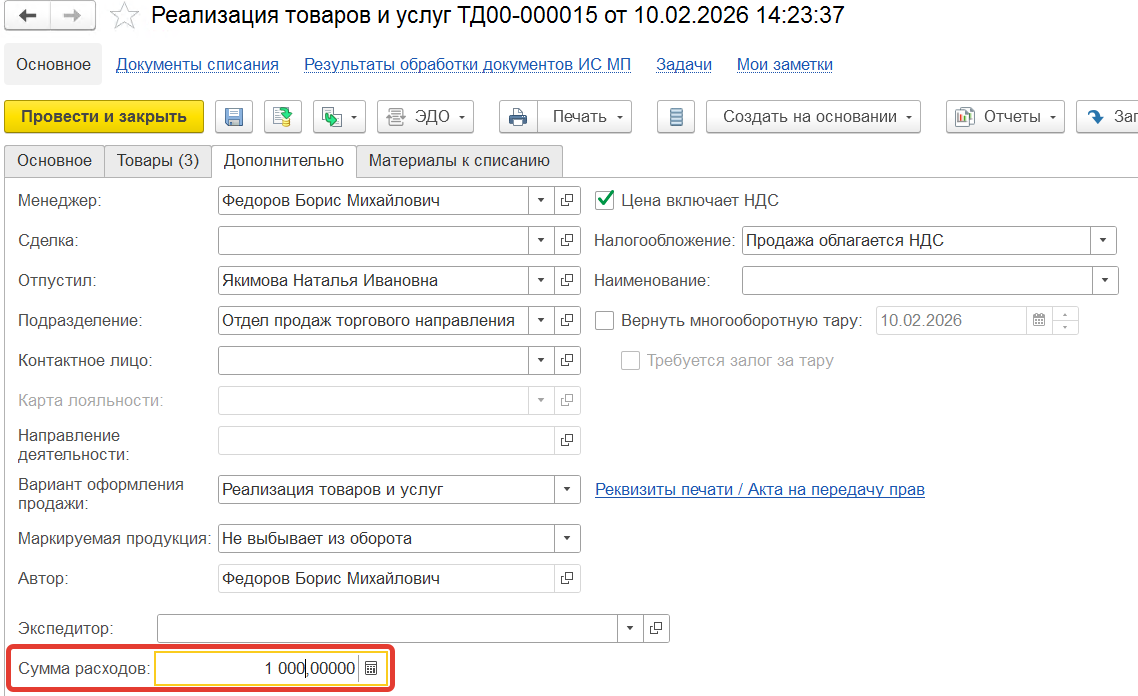1138x696 pixels.
Task: Open the Менеджер record with the open icon
Action: (567, 200)
